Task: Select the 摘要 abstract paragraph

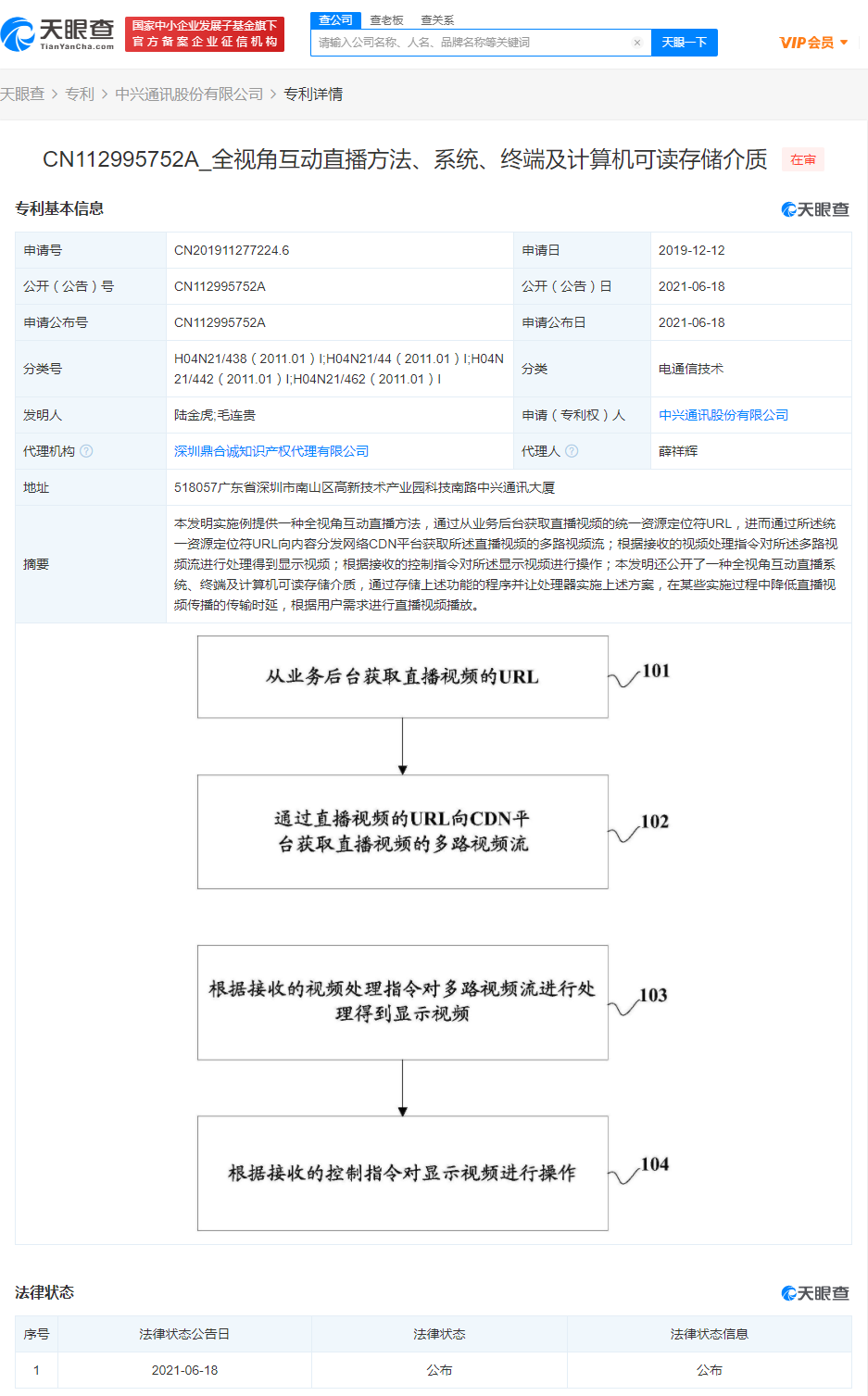Action: 506,564
